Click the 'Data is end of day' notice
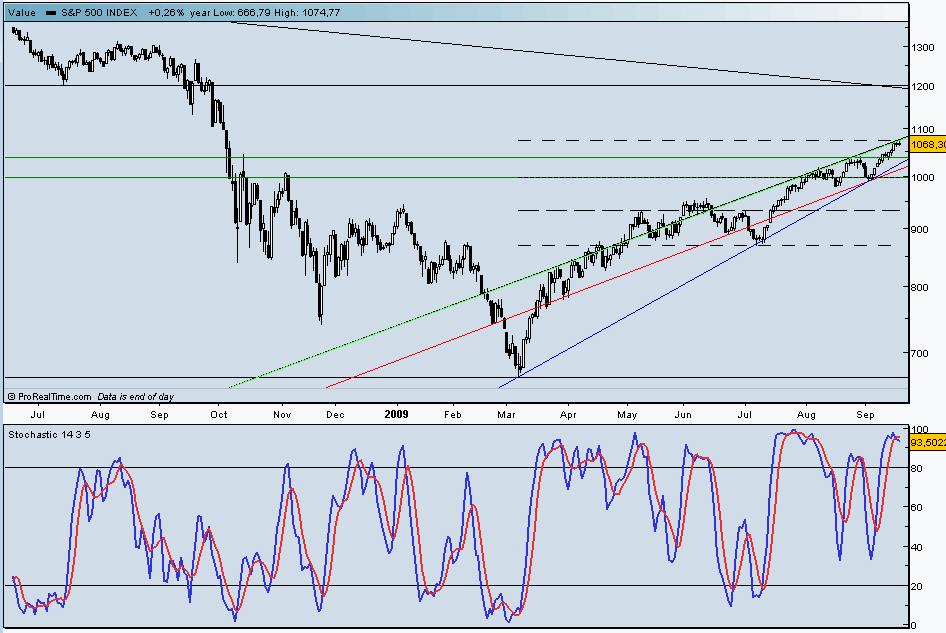Screen dimensions: 946x633 pos(136,396)
